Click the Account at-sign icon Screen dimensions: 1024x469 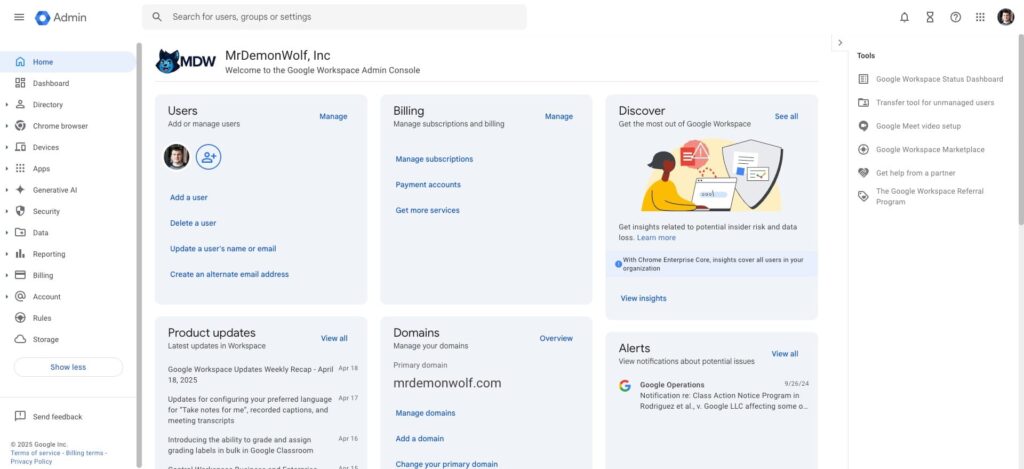pyautogui.click(x=20, y=297)
